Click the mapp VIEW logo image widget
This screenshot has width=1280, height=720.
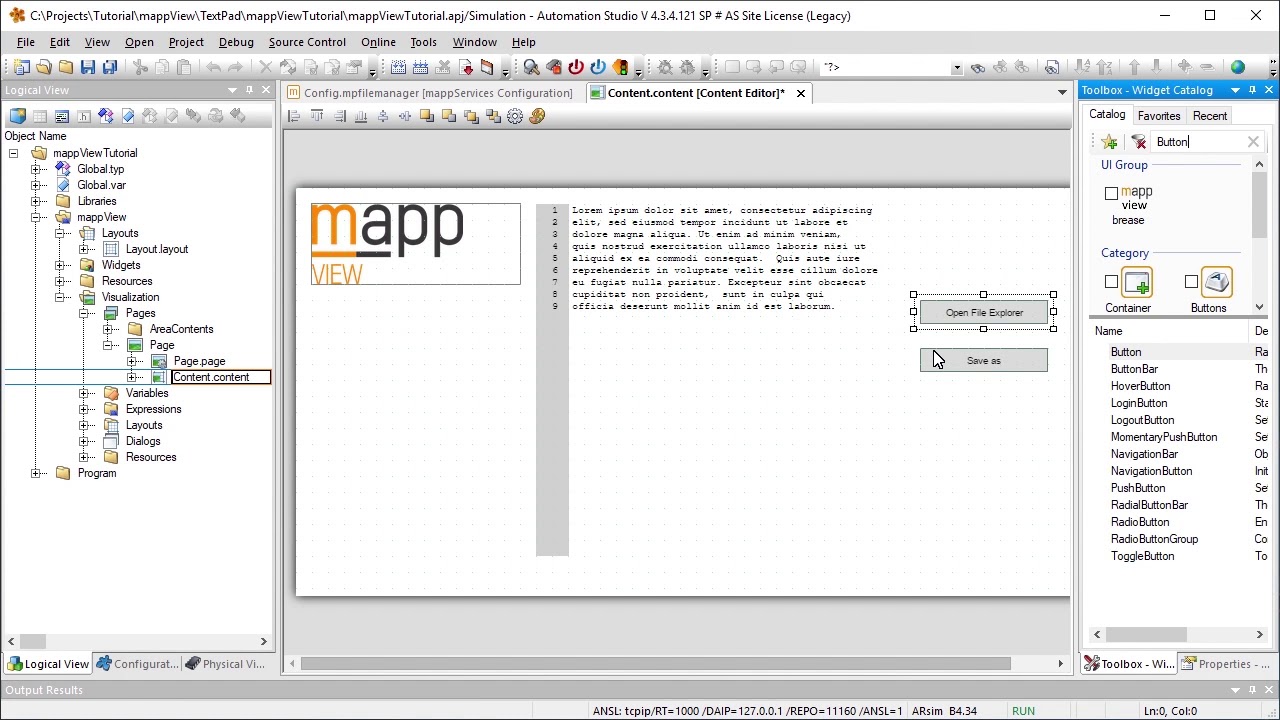(416, 244)
